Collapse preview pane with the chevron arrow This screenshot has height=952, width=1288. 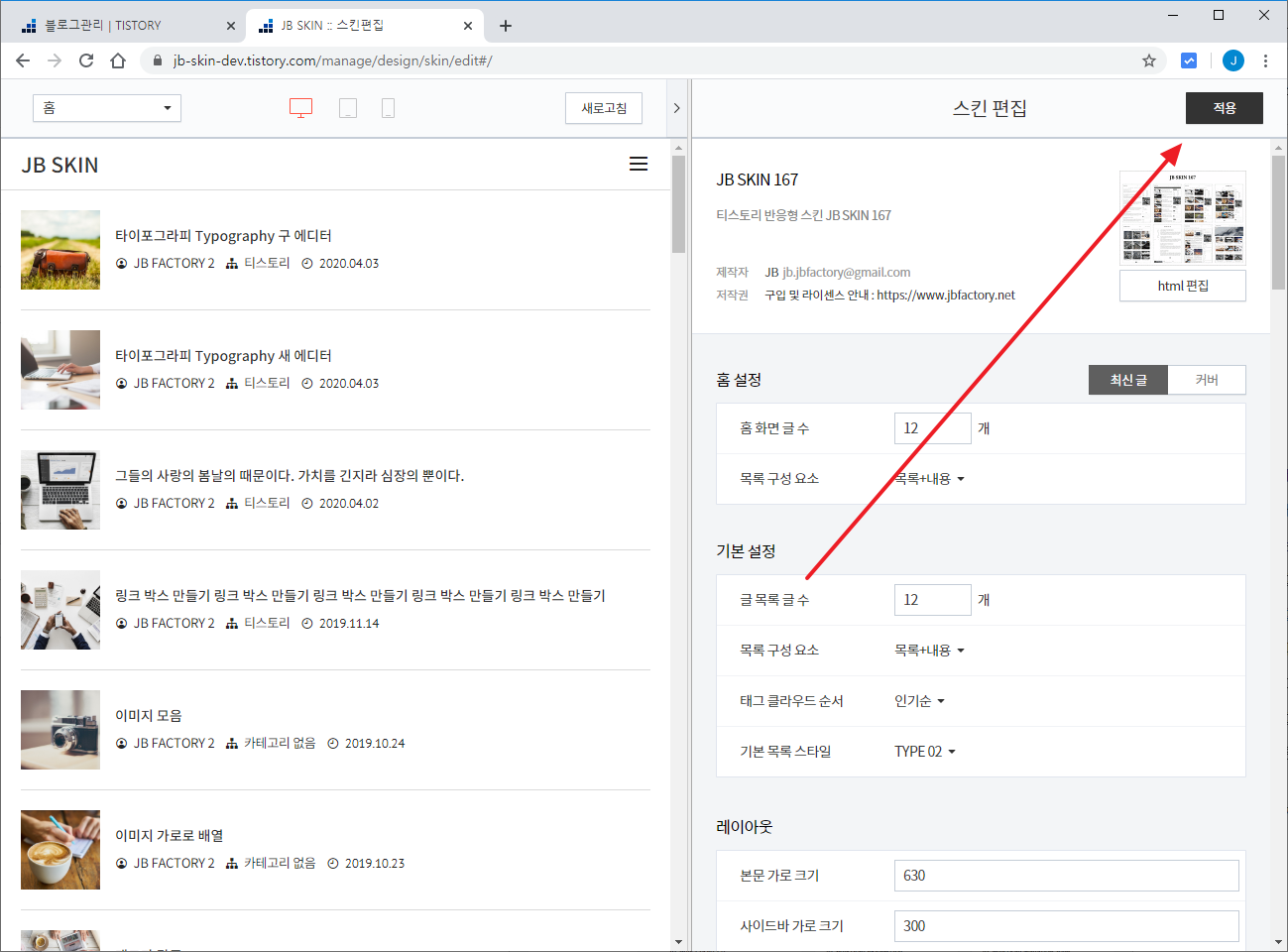676,108
